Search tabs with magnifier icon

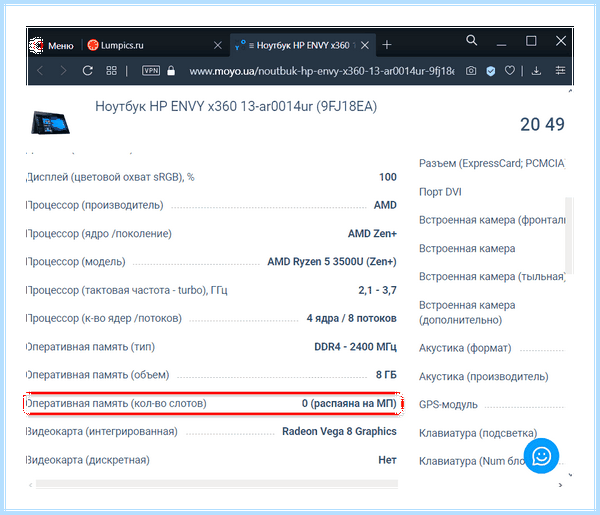click(471, 40)
